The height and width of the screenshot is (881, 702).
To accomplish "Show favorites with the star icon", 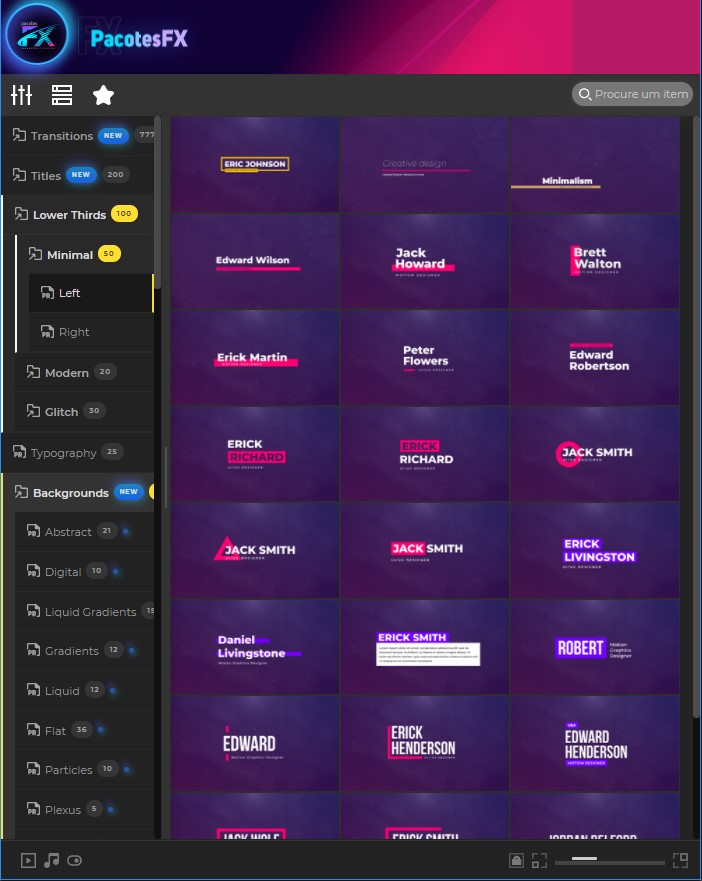I will (x=103, y=95).
